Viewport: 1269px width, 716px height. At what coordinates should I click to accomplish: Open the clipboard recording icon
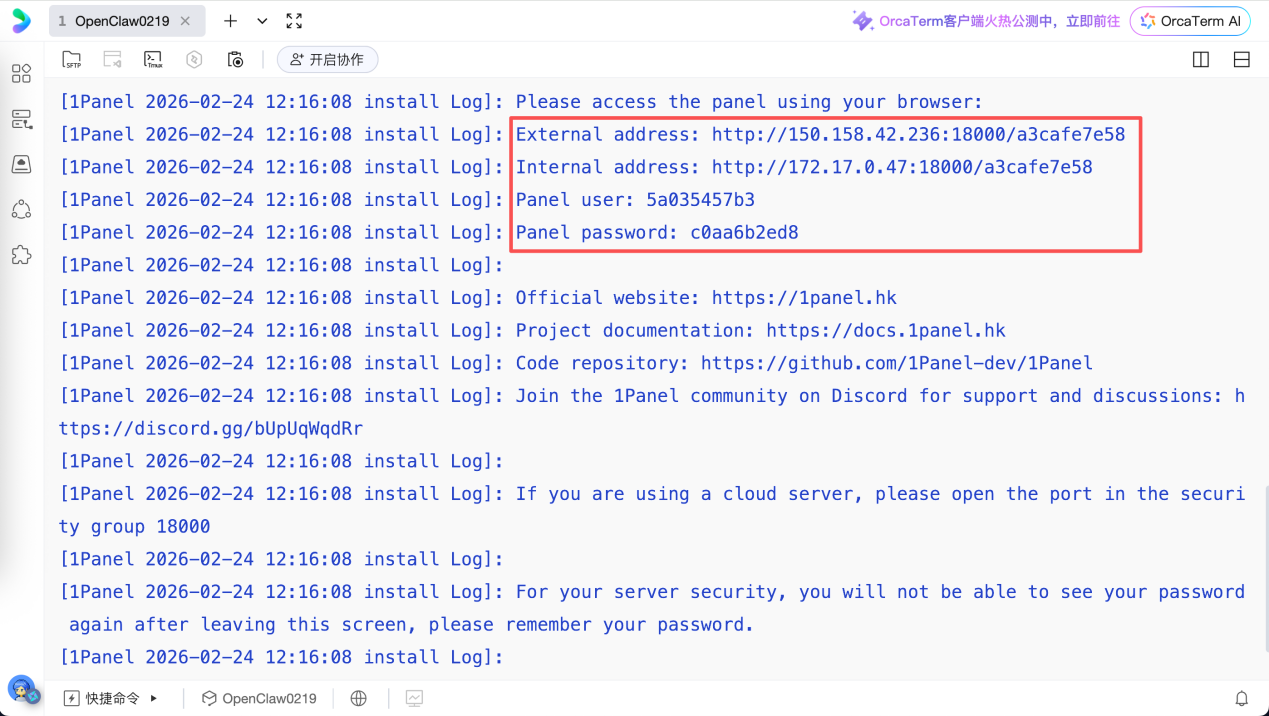pyautogui.click(x=235, y=60)
